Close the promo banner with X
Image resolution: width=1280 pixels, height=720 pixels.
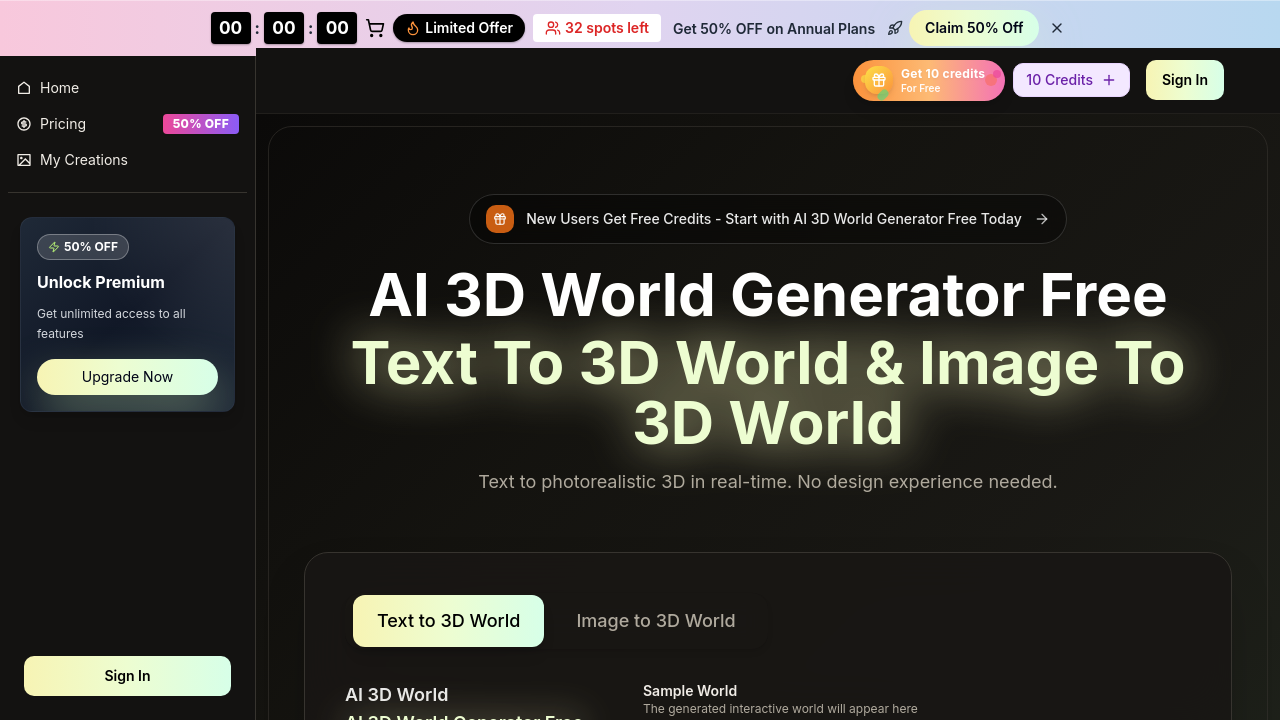click(1057, 28)
